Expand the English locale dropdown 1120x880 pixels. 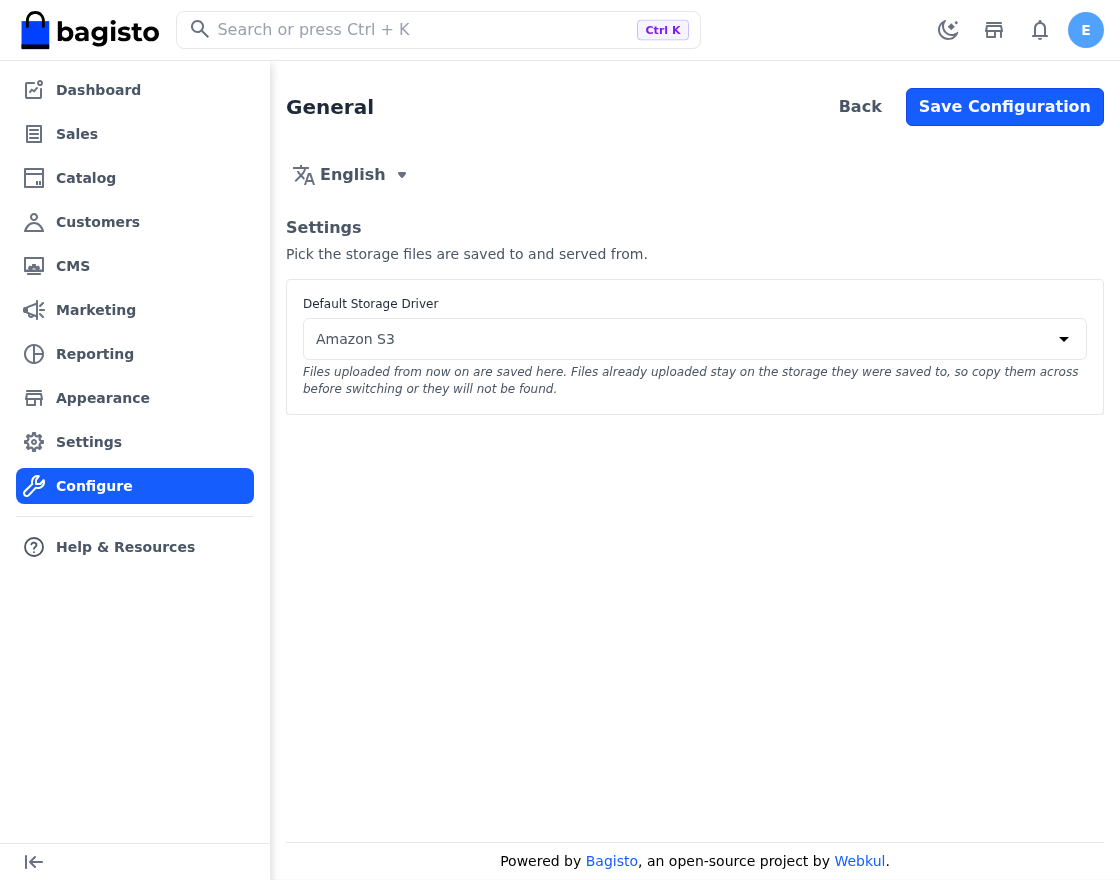click(x=350, y=175)
